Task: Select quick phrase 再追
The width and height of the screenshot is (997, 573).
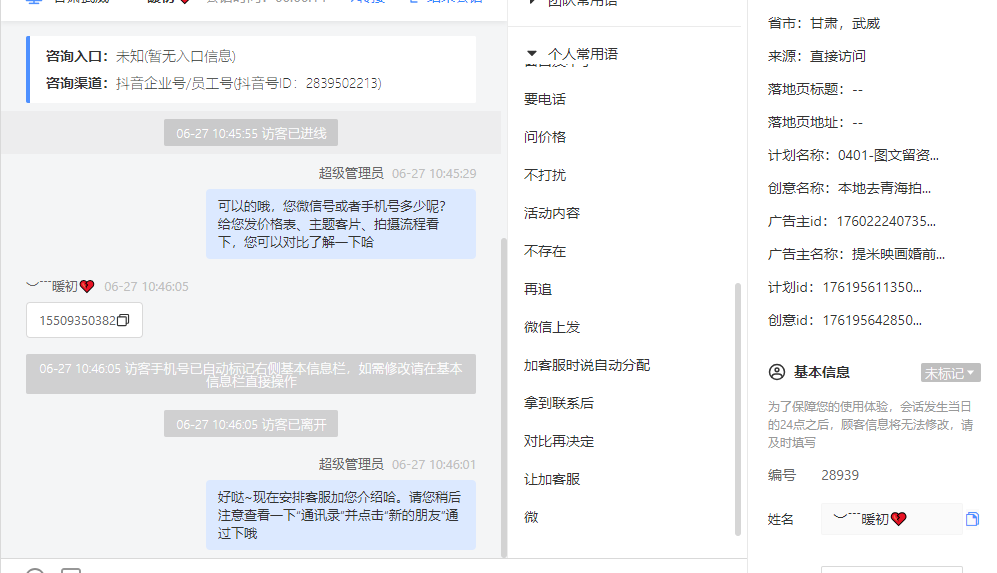Action: tap(537, 289)
